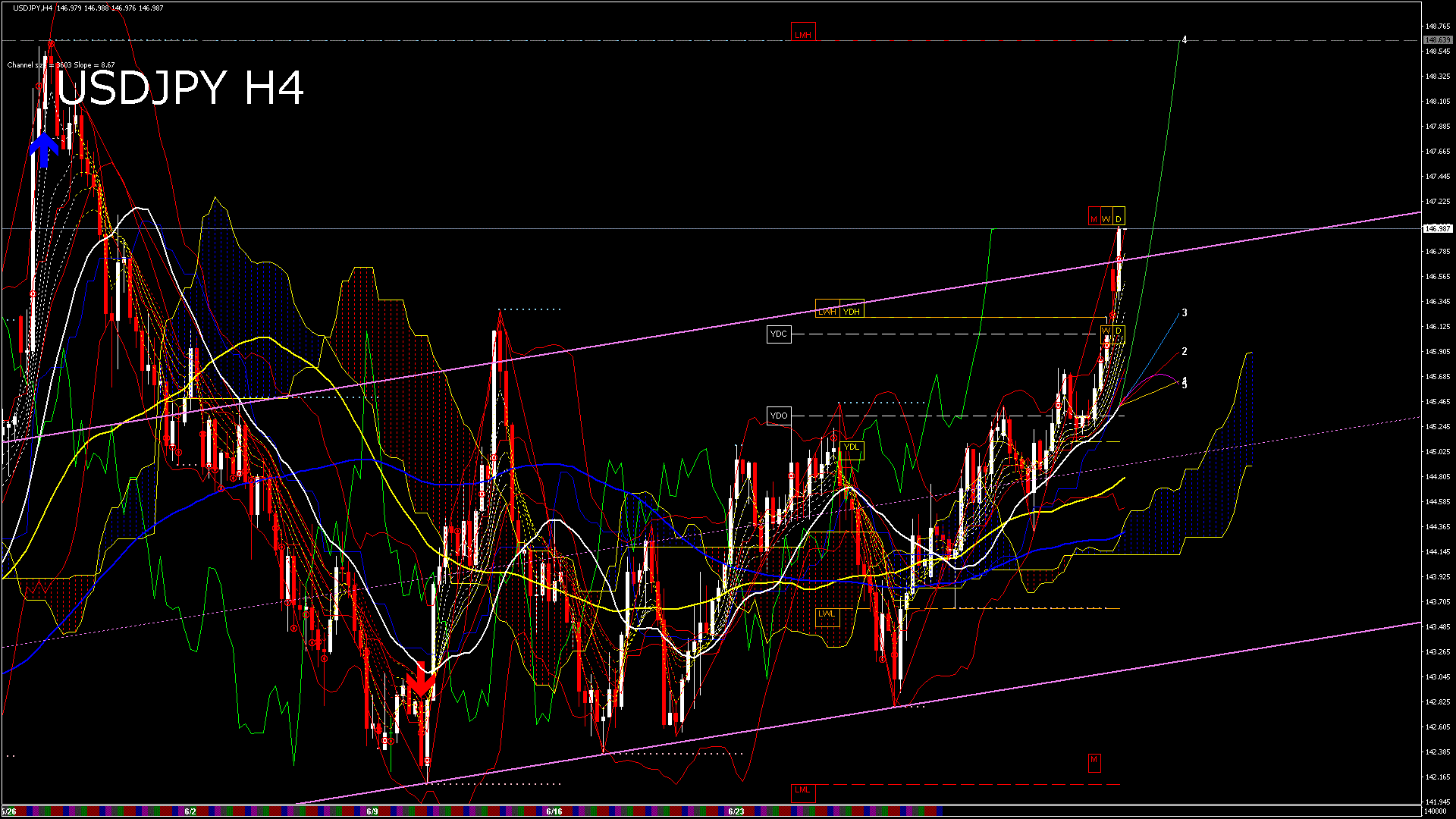Click red M box above current candle
1456x819 pixels.
pos(1094,219)
